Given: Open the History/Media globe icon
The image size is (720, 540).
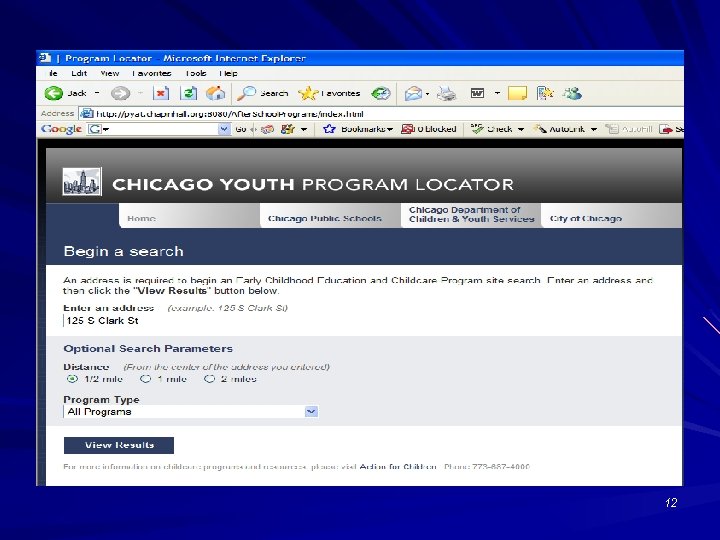Looking at the screenshot, I should [381, 94].
